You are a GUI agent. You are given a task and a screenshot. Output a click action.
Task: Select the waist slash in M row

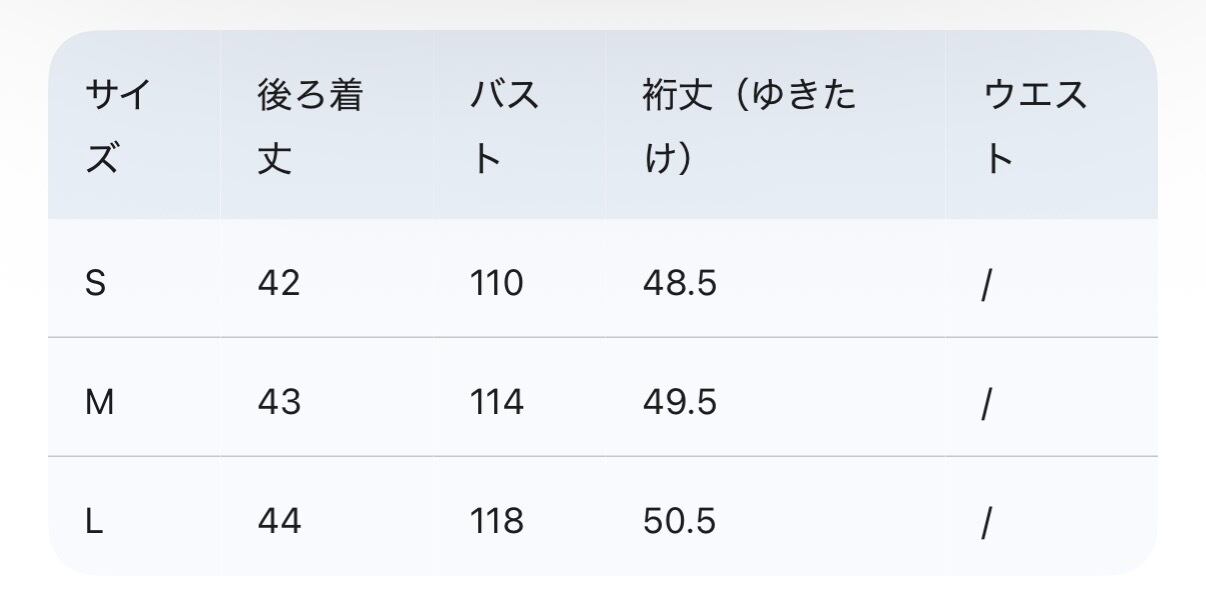(x=986, y=405)
